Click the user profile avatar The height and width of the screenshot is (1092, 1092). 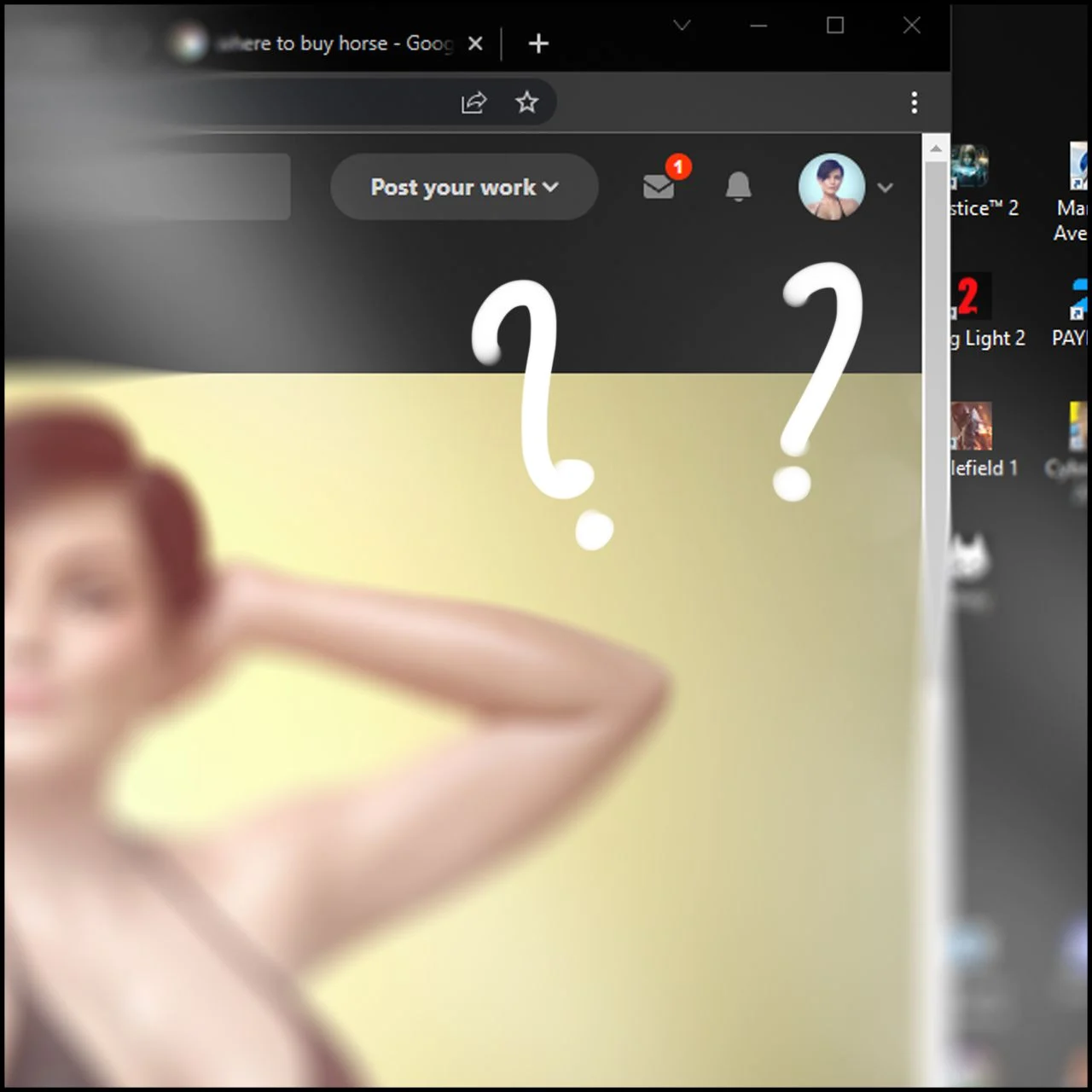(x=831, y=186)
